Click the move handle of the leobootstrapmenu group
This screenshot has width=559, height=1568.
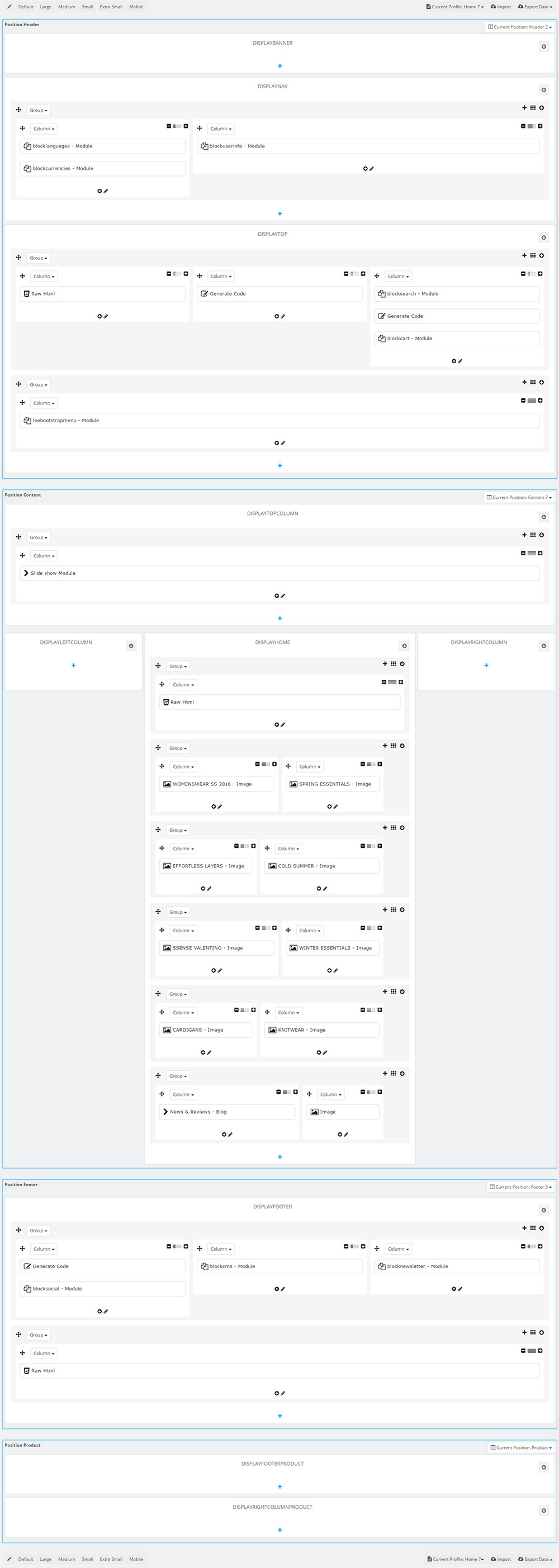tap(18, 384)
